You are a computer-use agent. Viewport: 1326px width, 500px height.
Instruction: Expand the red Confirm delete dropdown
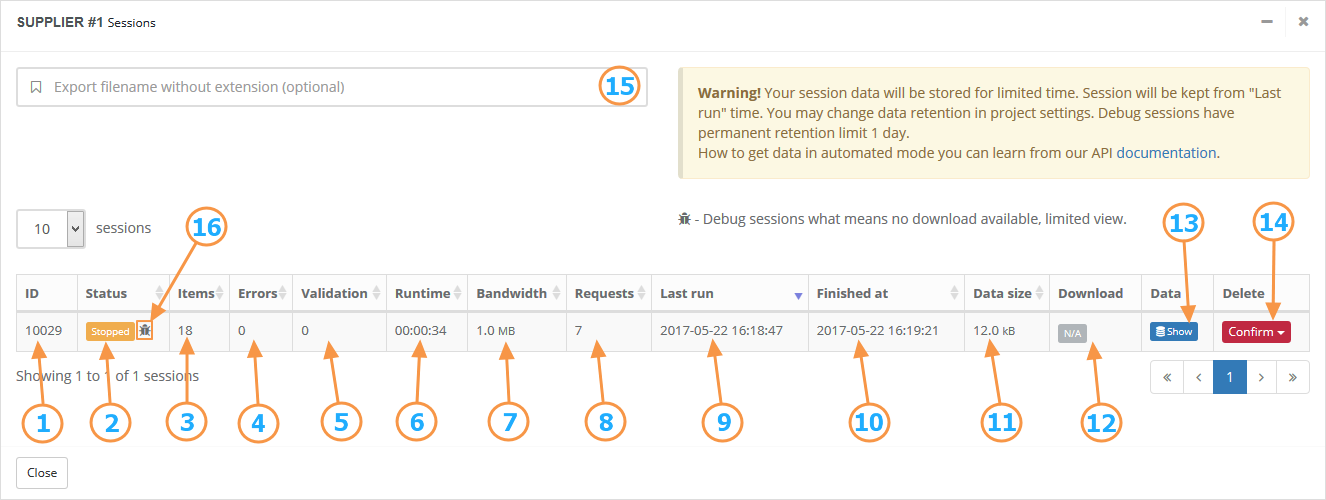1256,332
